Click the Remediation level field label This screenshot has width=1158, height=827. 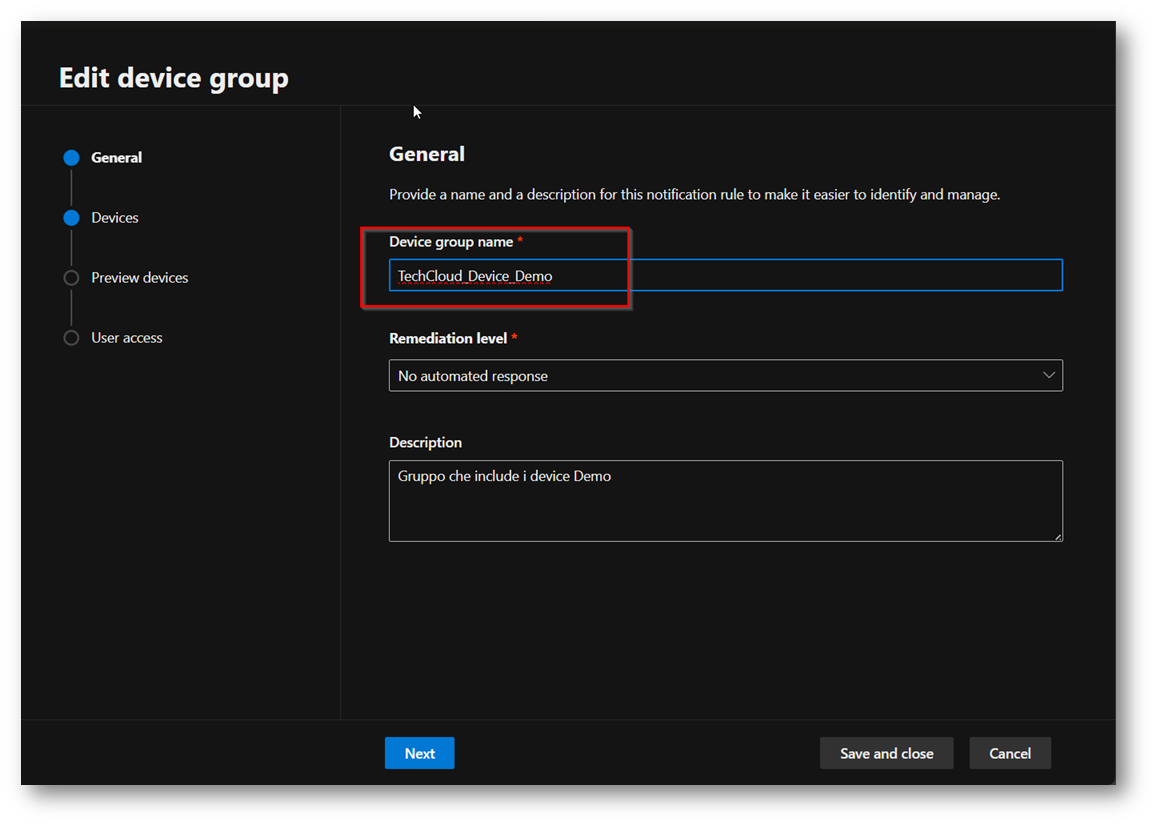click(448, 339)
